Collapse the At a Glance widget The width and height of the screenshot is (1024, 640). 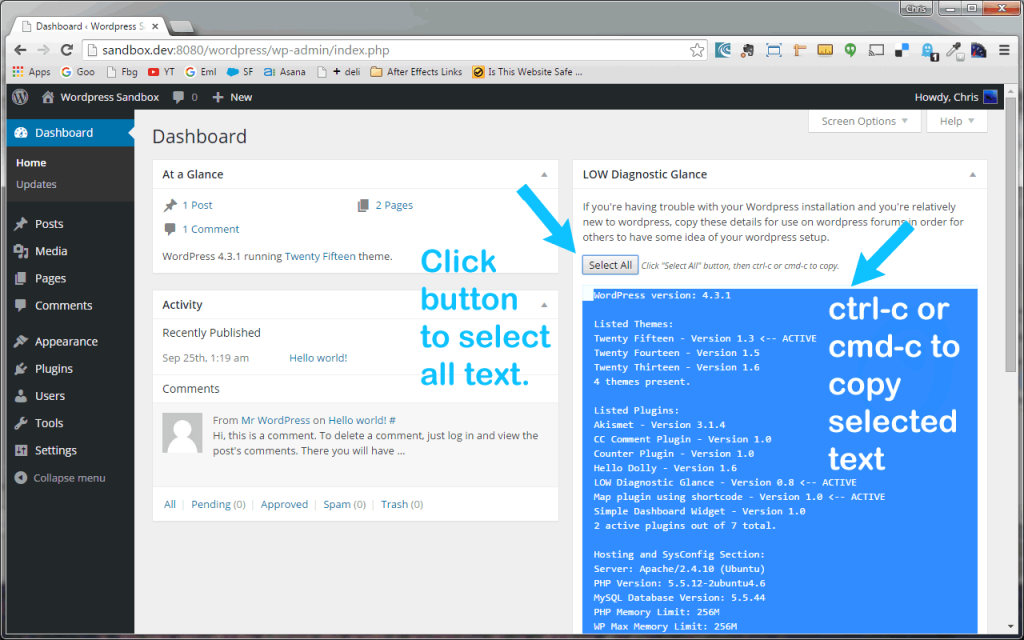[x=544, y=174]
